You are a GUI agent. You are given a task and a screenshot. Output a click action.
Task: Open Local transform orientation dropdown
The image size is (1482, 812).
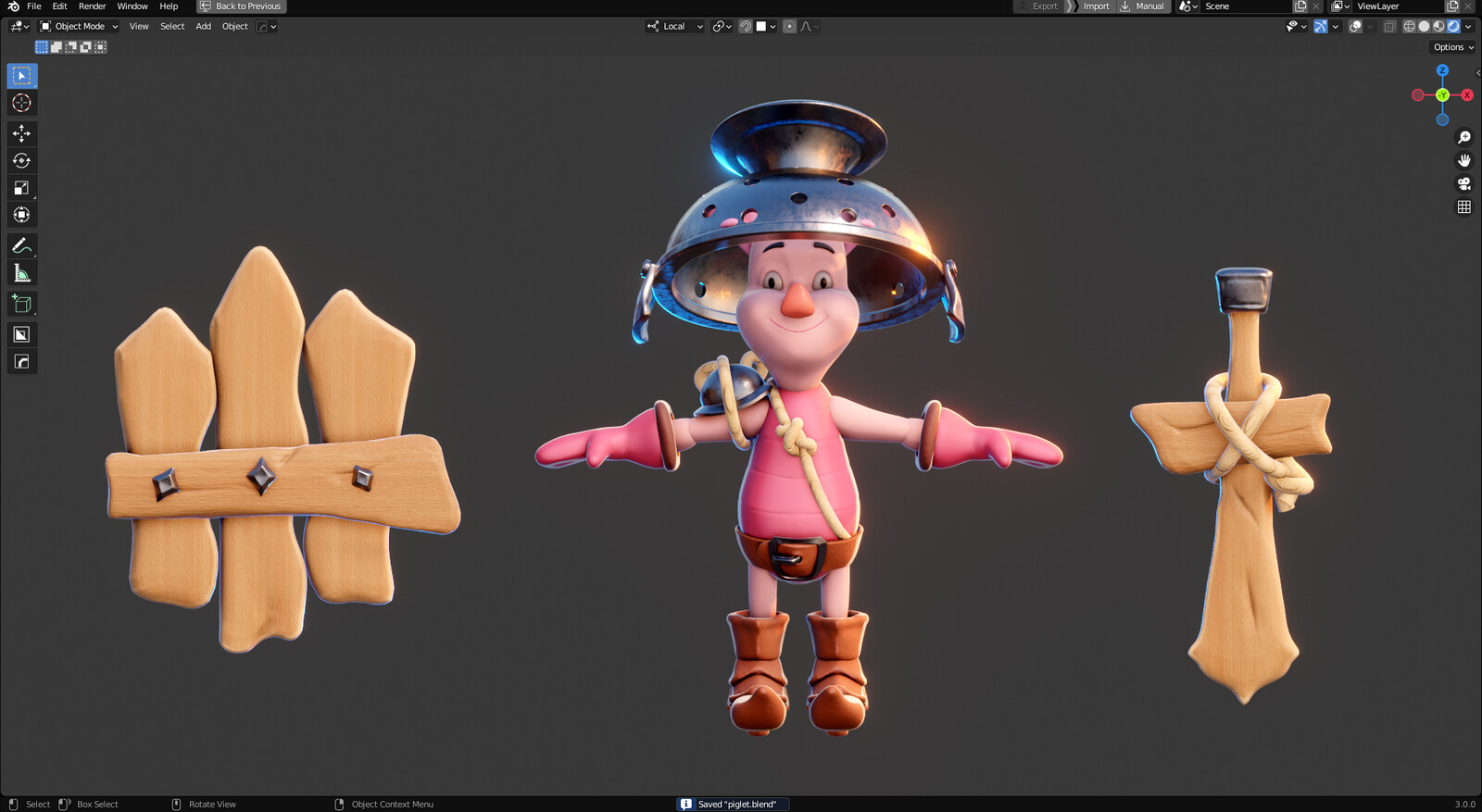click(675, 27)
